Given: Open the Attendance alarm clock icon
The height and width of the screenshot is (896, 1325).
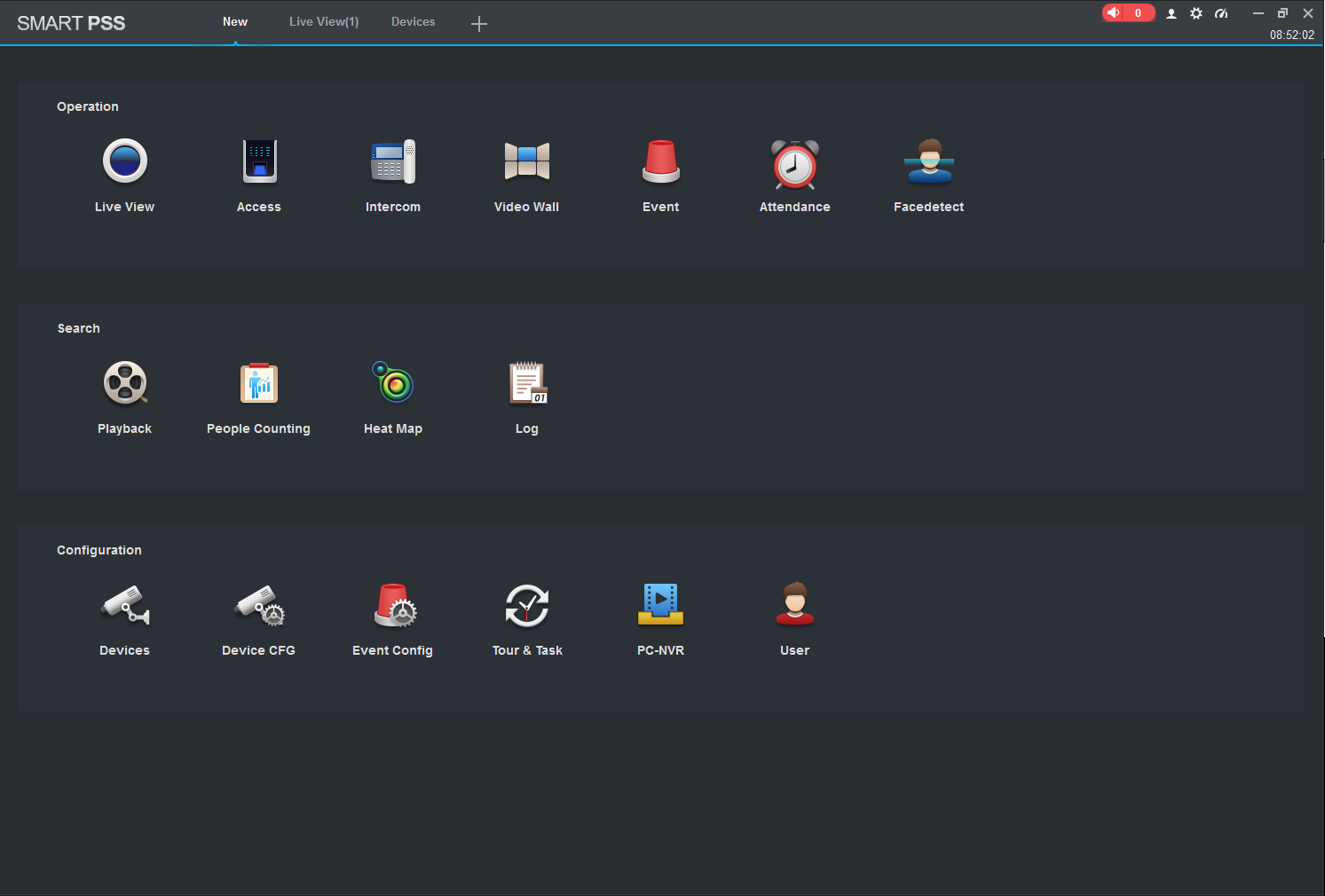Looking at the screenshot, I should click(795, 164).
